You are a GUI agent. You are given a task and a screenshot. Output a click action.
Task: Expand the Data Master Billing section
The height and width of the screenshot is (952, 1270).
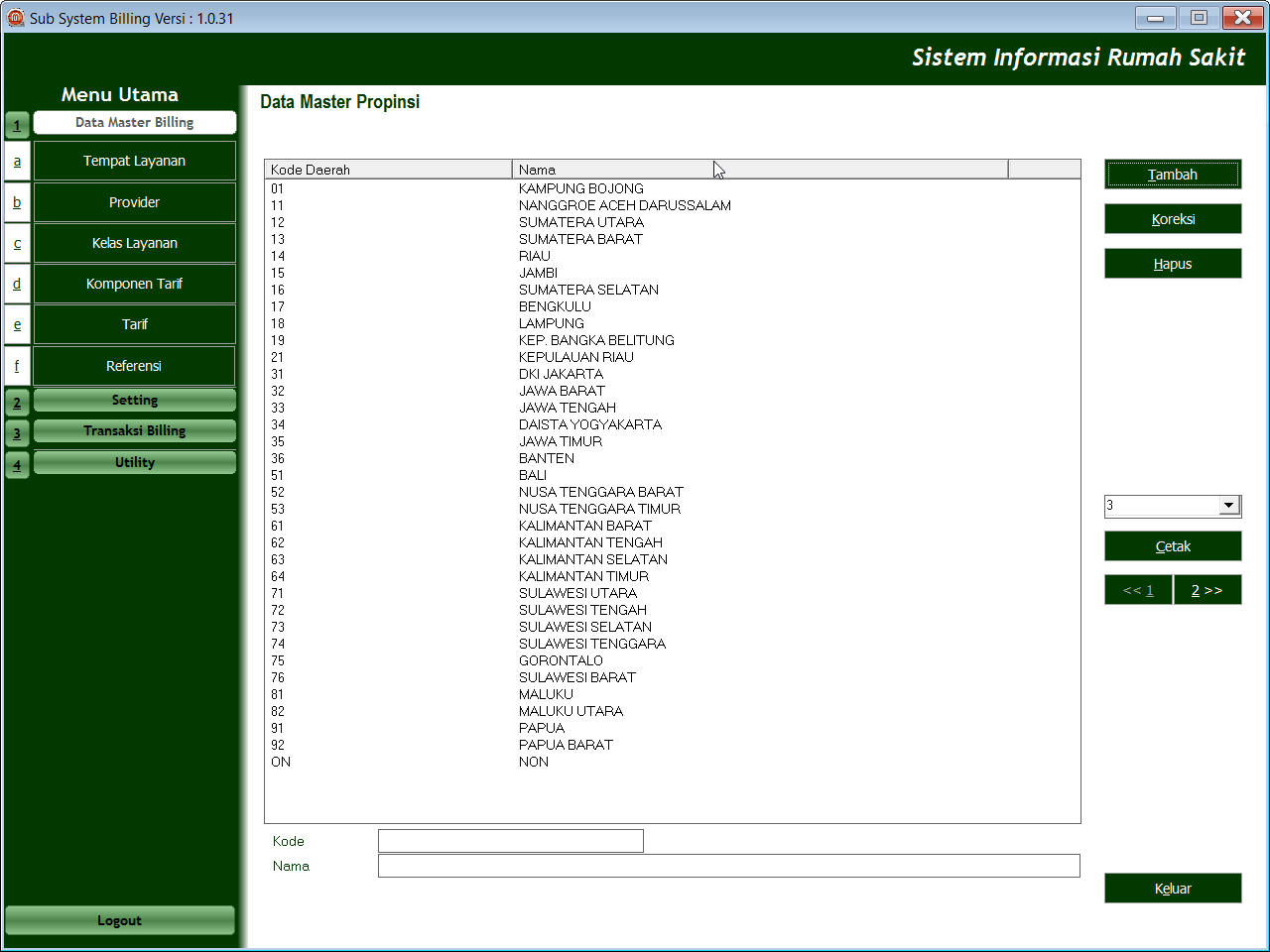(x=134, y=122)
